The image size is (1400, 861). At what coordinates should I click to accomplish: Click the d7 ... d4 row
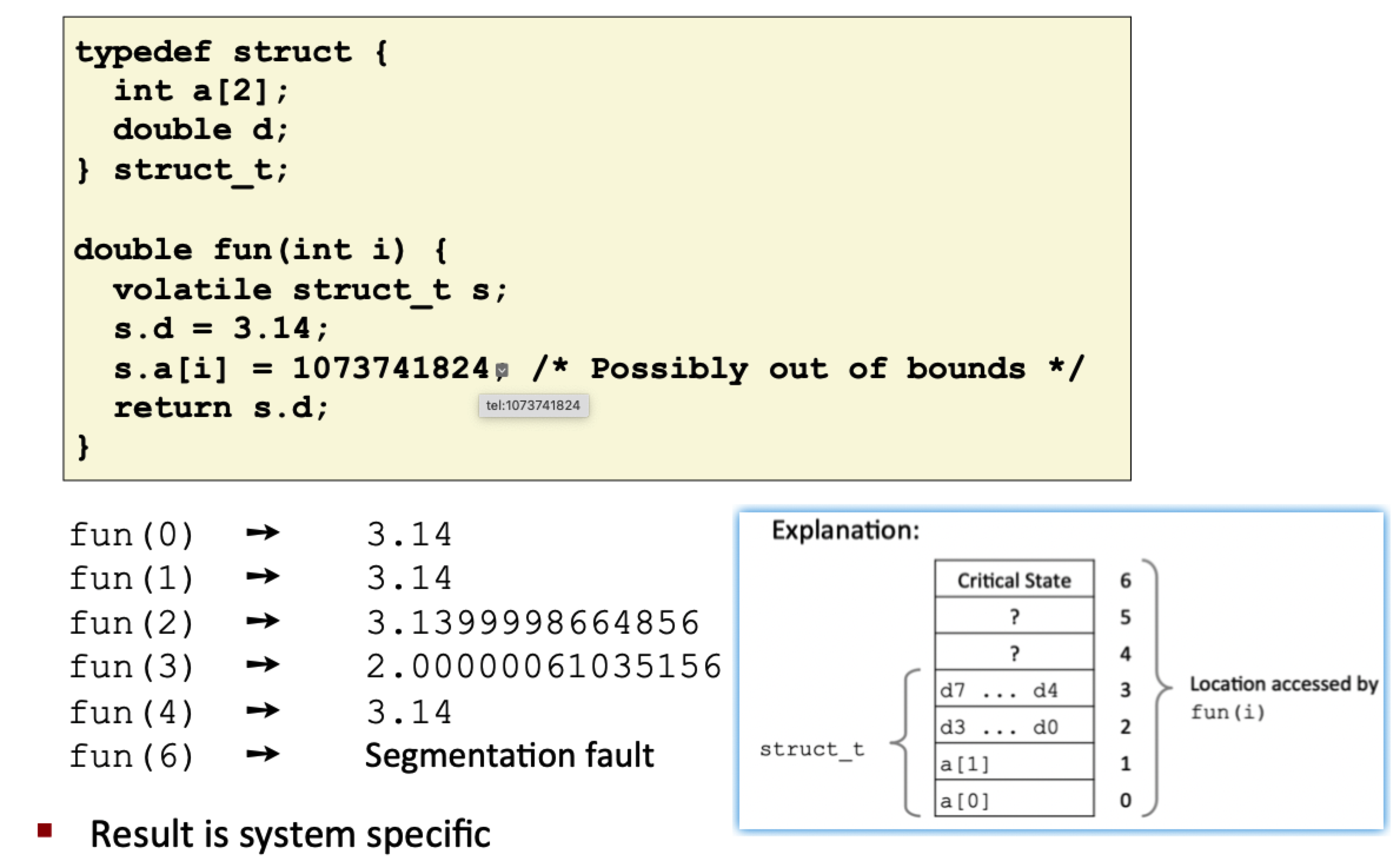pyautogui.click(x=1014, y=689)
